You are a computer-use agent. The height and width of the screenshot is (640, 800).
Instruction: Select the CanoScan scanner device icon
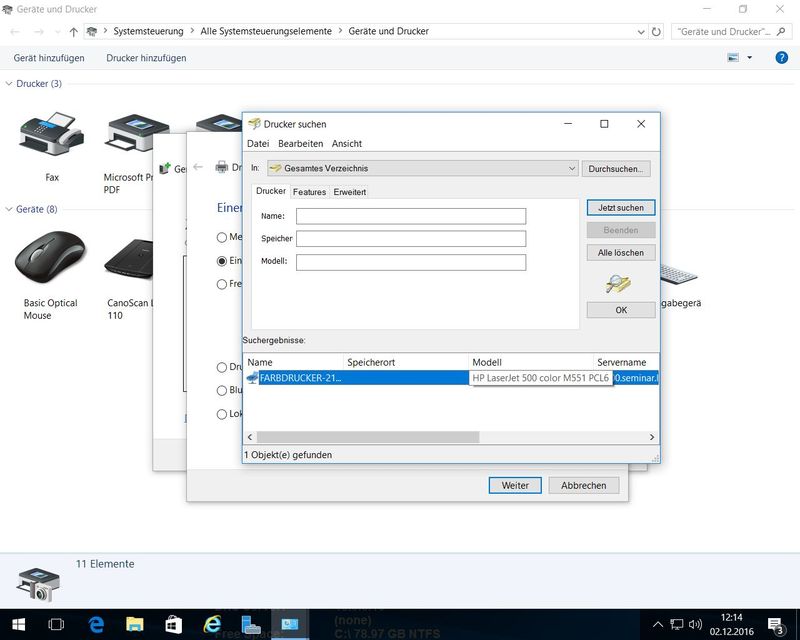click(128, 261)
